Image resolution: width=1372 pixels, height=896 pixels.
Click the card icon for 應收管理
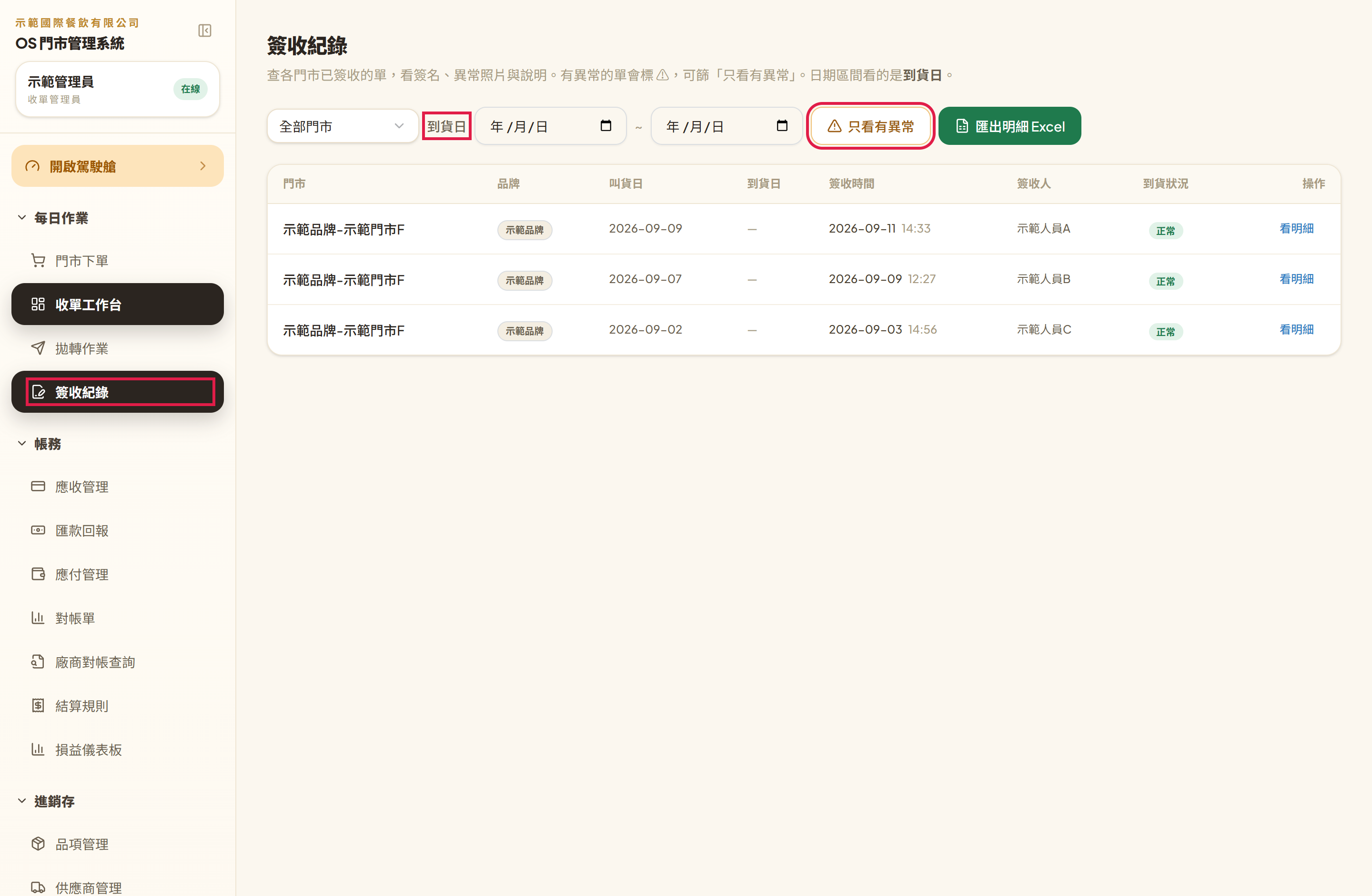(38, 486)
